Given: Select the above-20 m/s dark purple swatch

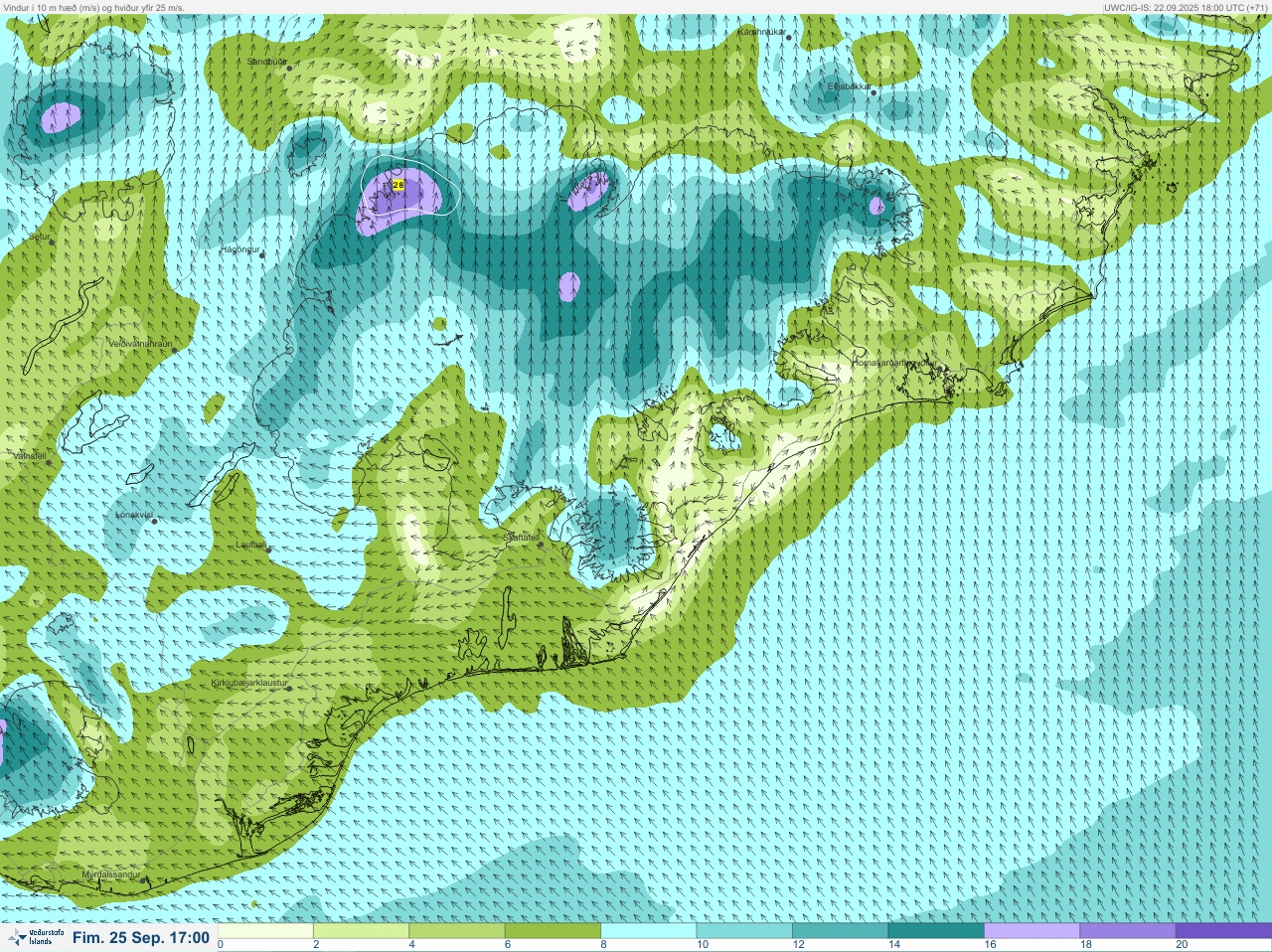Looking at the screenshot, I should 1223,931.
